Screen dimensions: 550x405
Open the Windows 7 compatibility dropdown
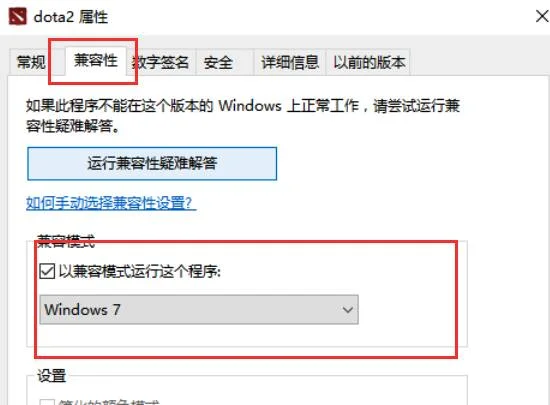199,310
